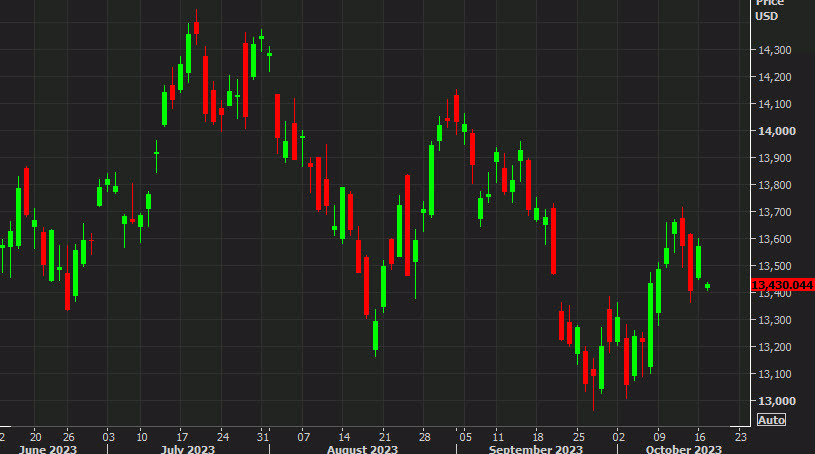Click date tick 21 on time axis

(x=384, y=437)
